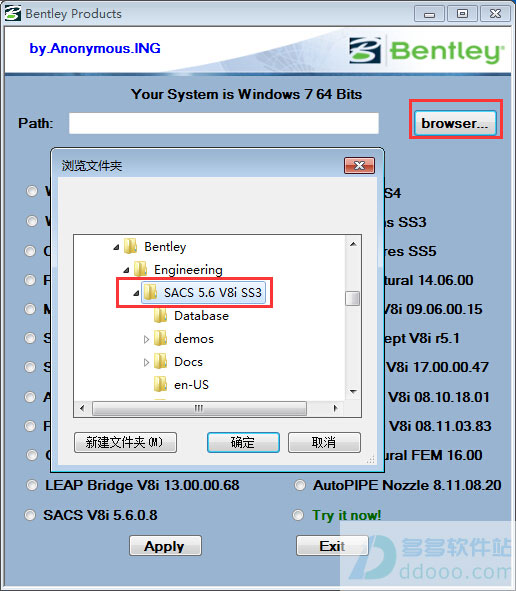Select the en-US folder
Image resolution: width=516 pixels, height=591 pixels.
191,385
